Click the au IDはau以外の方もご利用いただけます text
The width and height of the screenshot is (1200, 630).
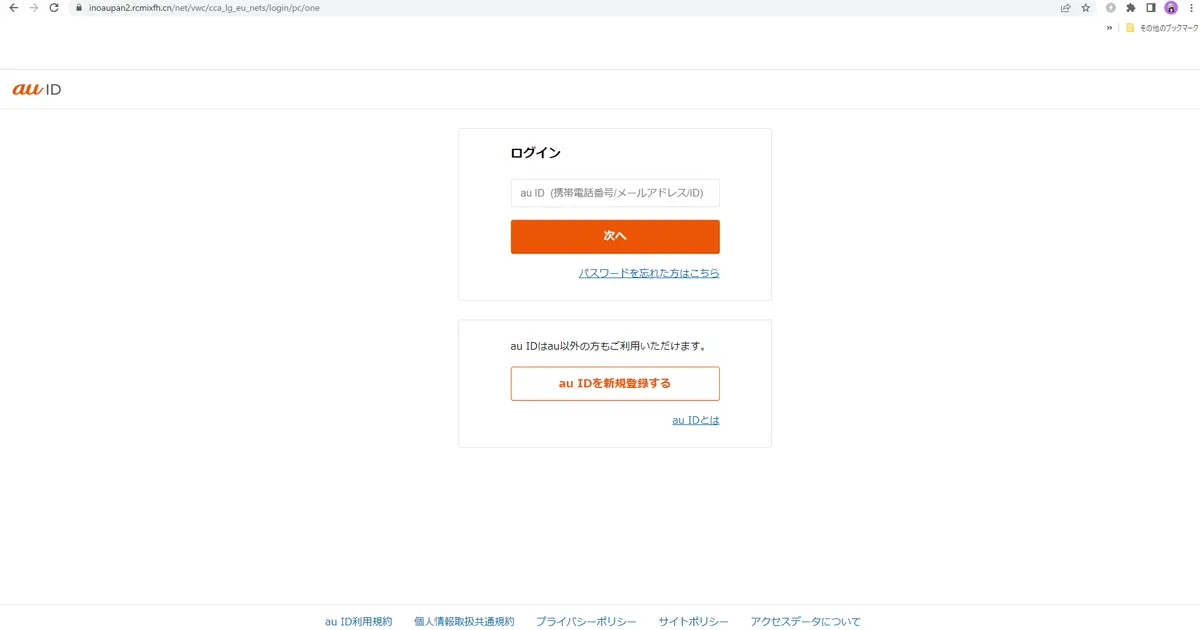609,346
